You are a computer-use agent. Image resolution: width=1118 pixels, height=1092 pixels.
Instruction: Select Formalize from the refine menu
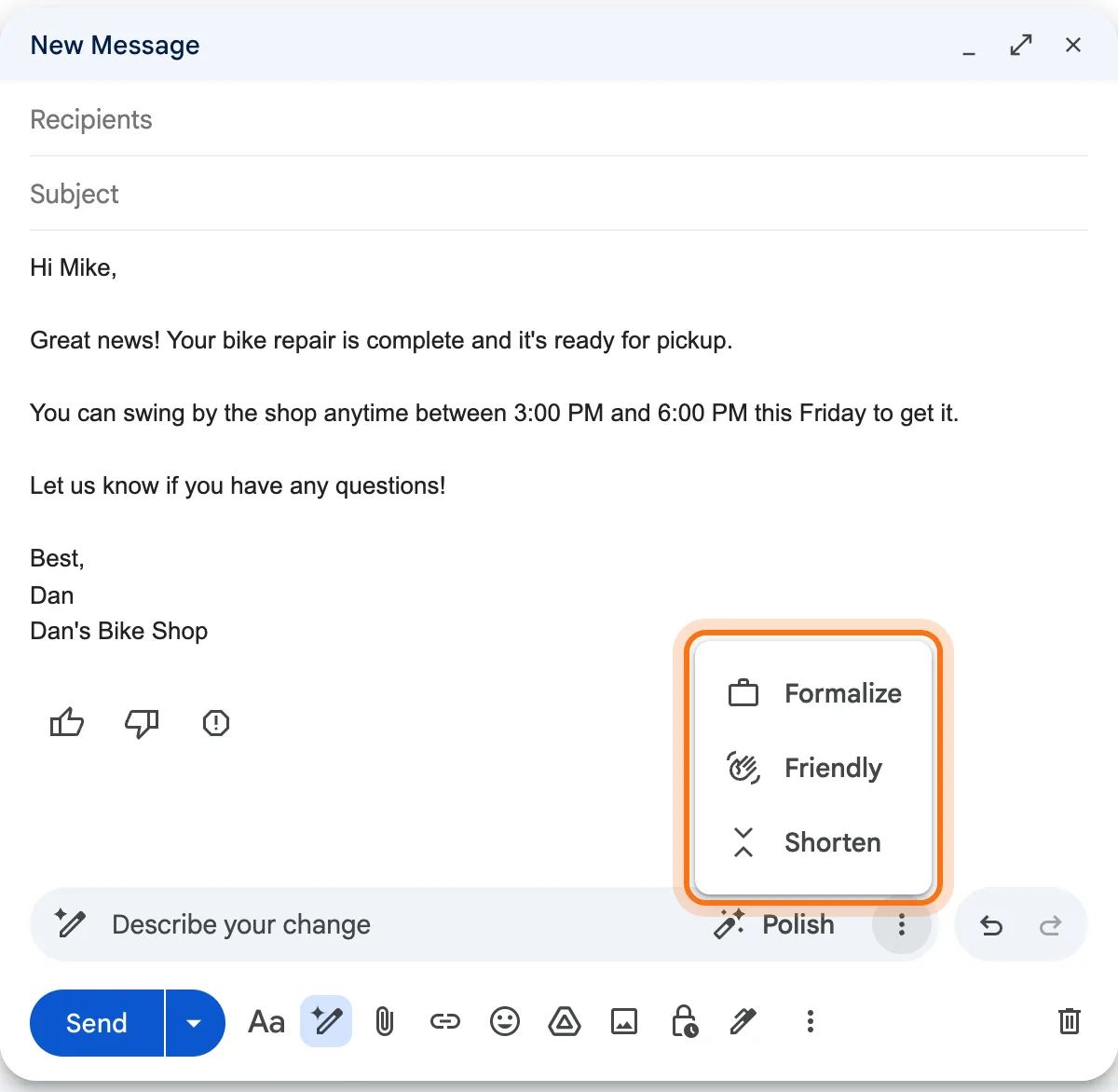(813, 693)
